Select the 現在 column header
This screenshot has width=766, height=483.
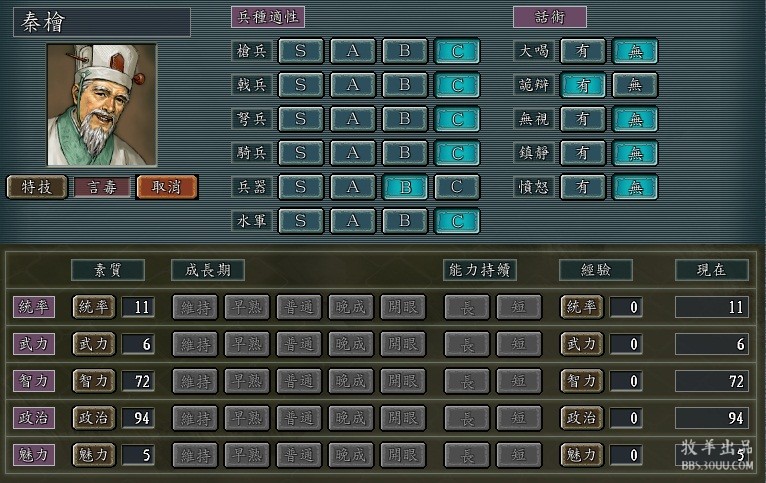(x=712, y=270)
